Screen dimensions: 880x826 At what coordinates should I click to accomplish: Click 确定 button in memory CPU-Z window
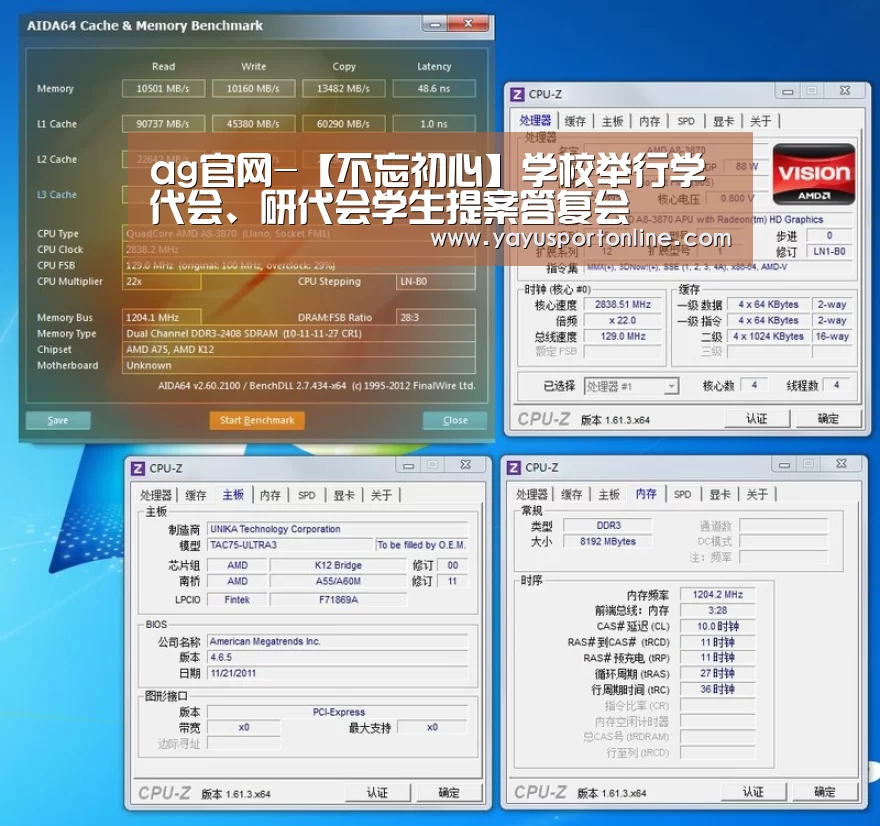pos(824,792)
